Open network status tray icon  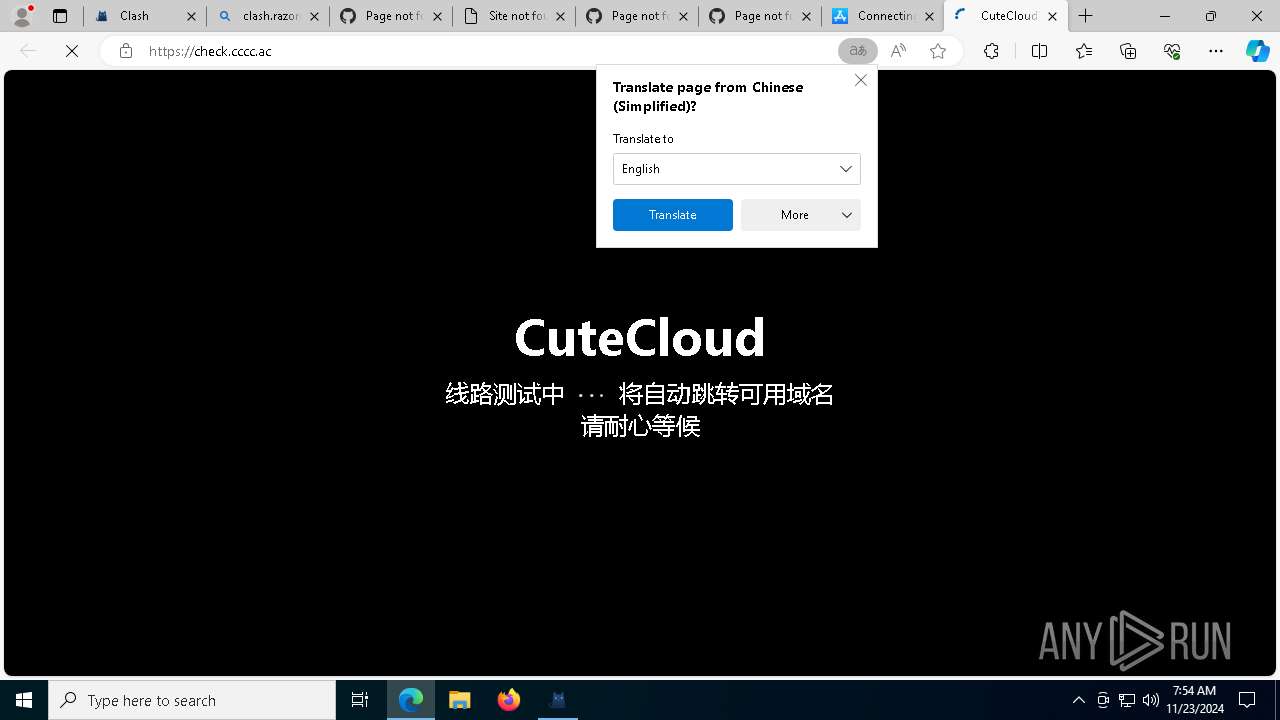tap(1127, 700)
